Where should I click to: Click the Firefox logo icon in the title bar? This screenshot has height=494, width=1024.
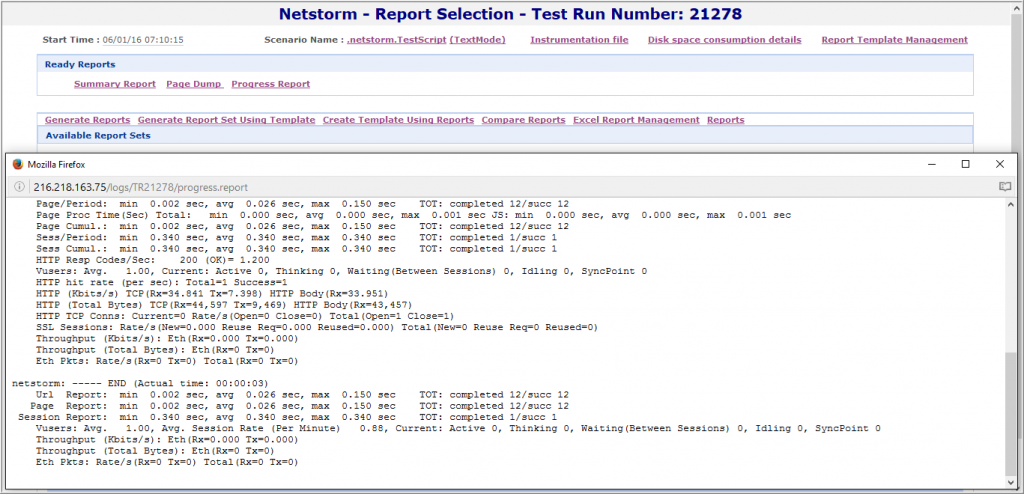pos(18,165)
